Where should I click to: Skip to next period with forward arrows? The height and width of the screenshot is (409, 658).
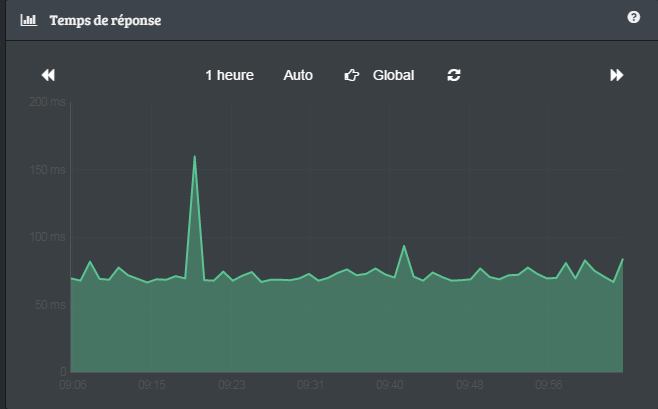tap(617, 75)
